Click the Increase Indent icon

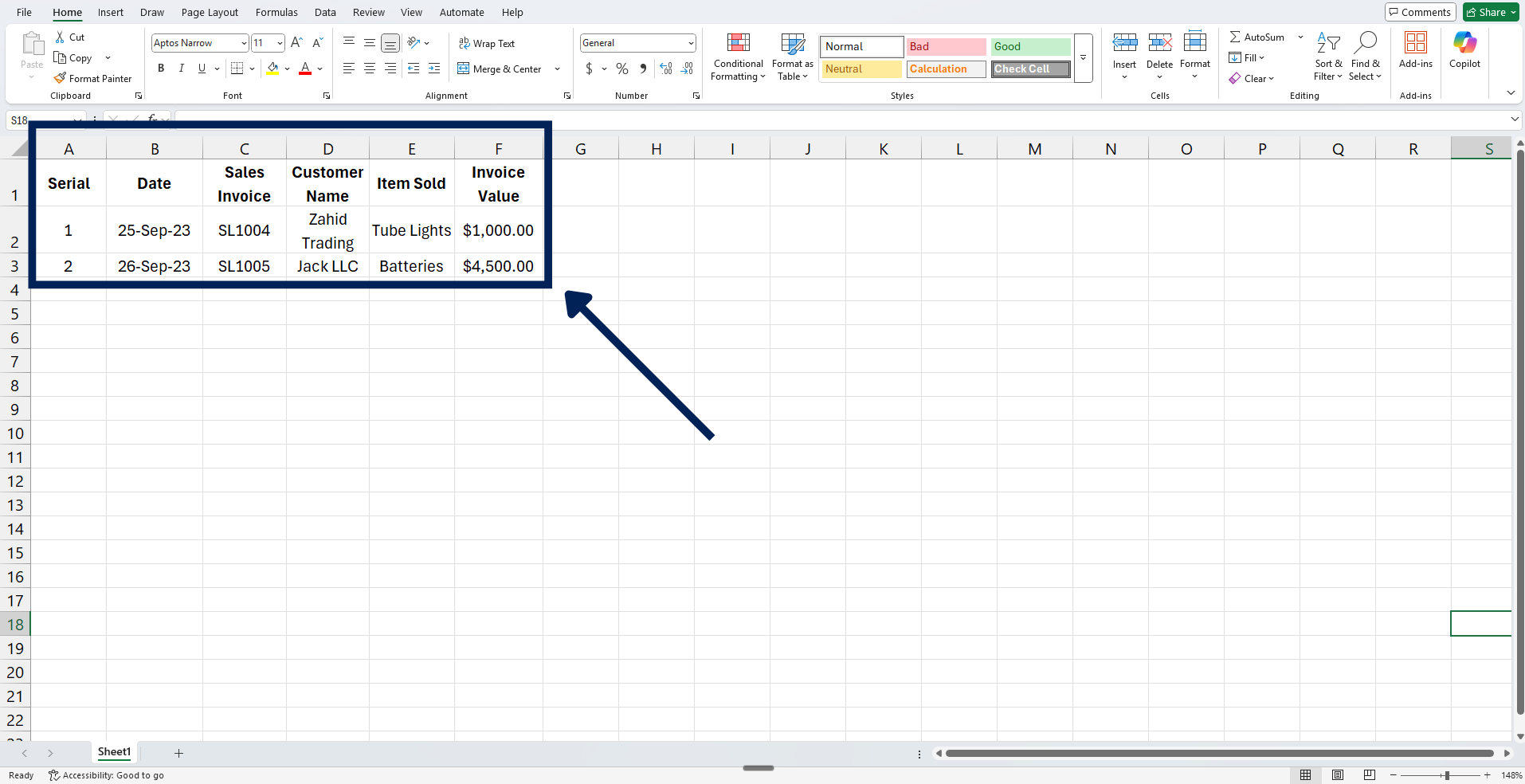point(434,69)
